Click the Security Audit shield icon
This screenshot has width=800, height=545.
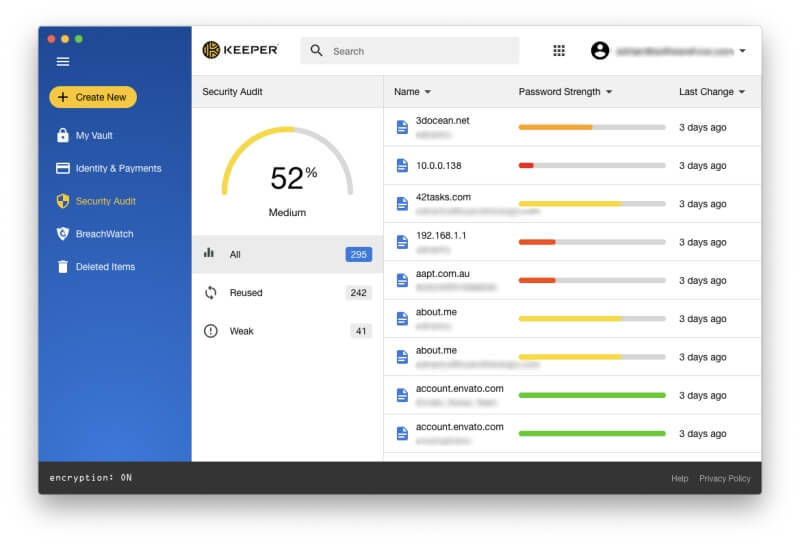click(x=62, y=201)
